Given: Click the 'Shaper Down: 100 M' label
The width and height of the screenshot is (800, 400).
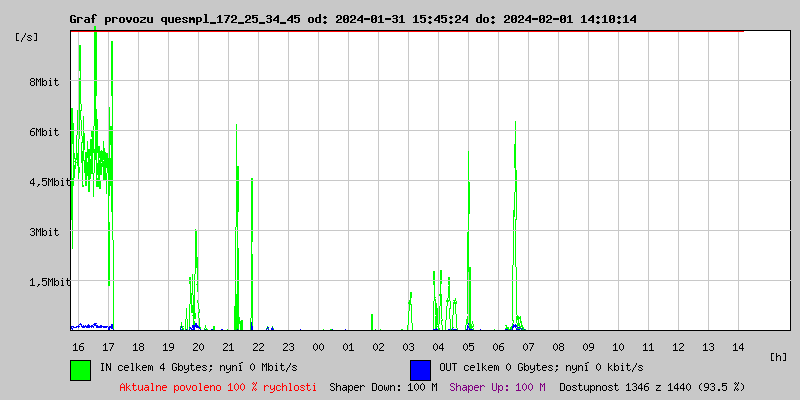Looking at the screenshot, I should point(383,386).
